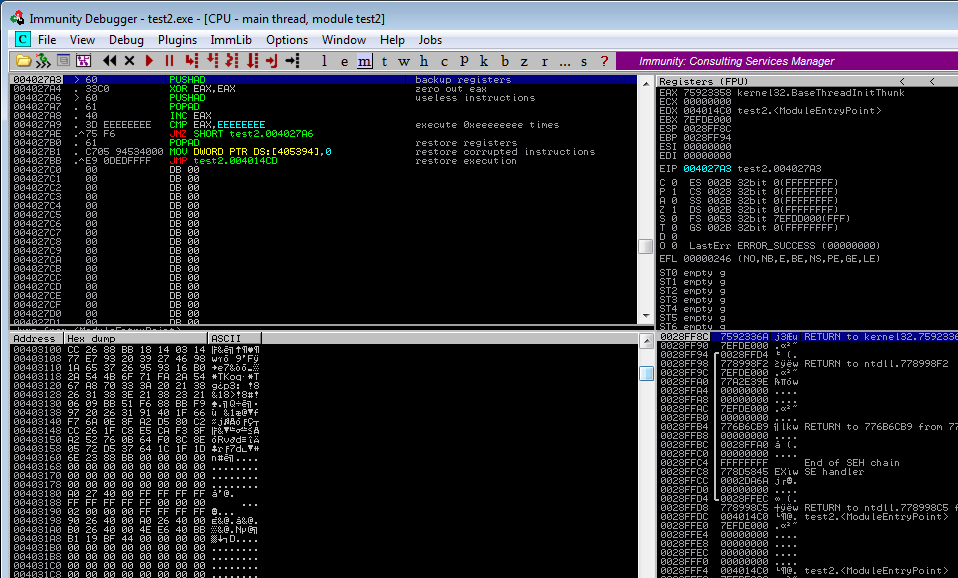Open the memory map with the 'm' button

click(364, 61)
